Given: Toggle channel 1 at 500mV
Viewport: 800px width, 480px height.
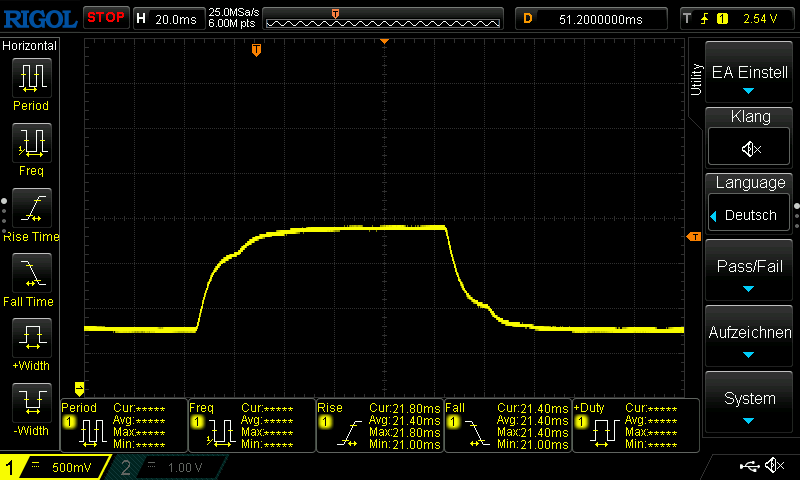Looking at the screenshot, I should [x=54, y=467].
